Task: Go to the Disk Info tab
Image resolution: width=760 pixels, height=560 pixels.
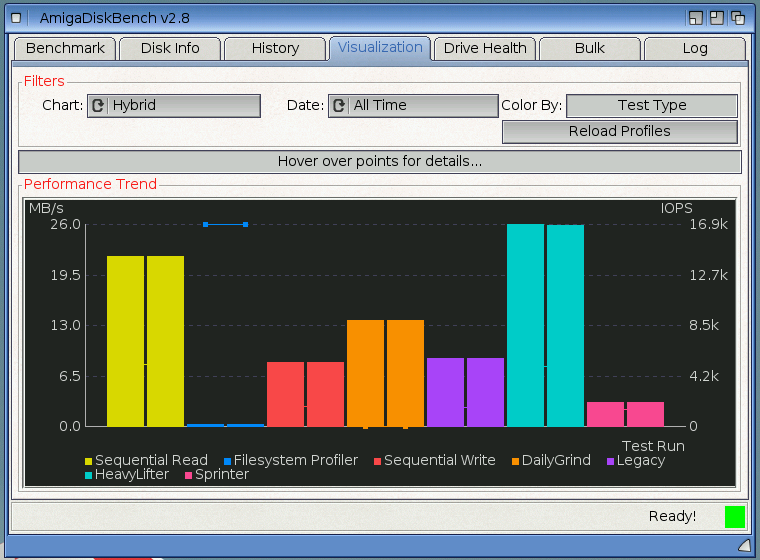Action: (170, 48)
